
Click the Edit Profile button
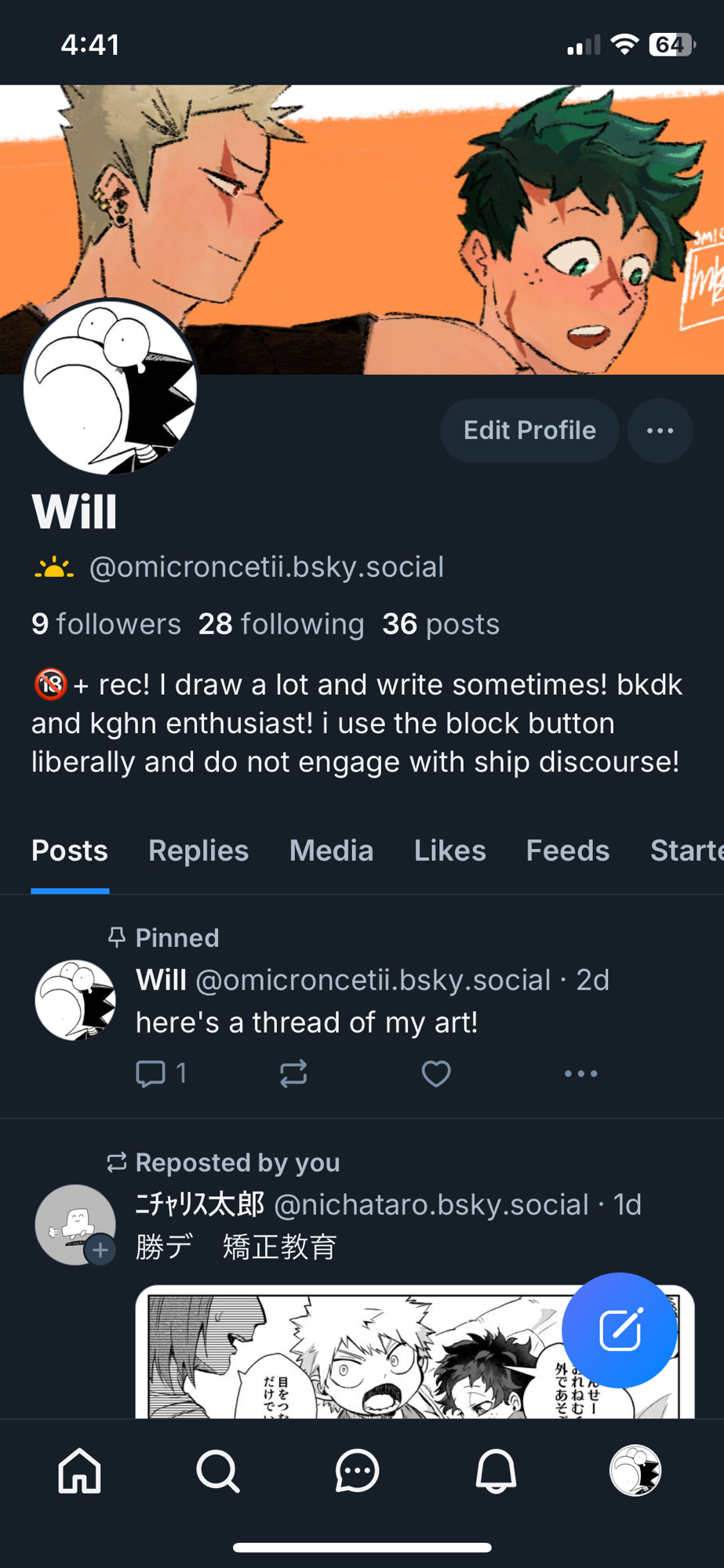coord(529,430)
